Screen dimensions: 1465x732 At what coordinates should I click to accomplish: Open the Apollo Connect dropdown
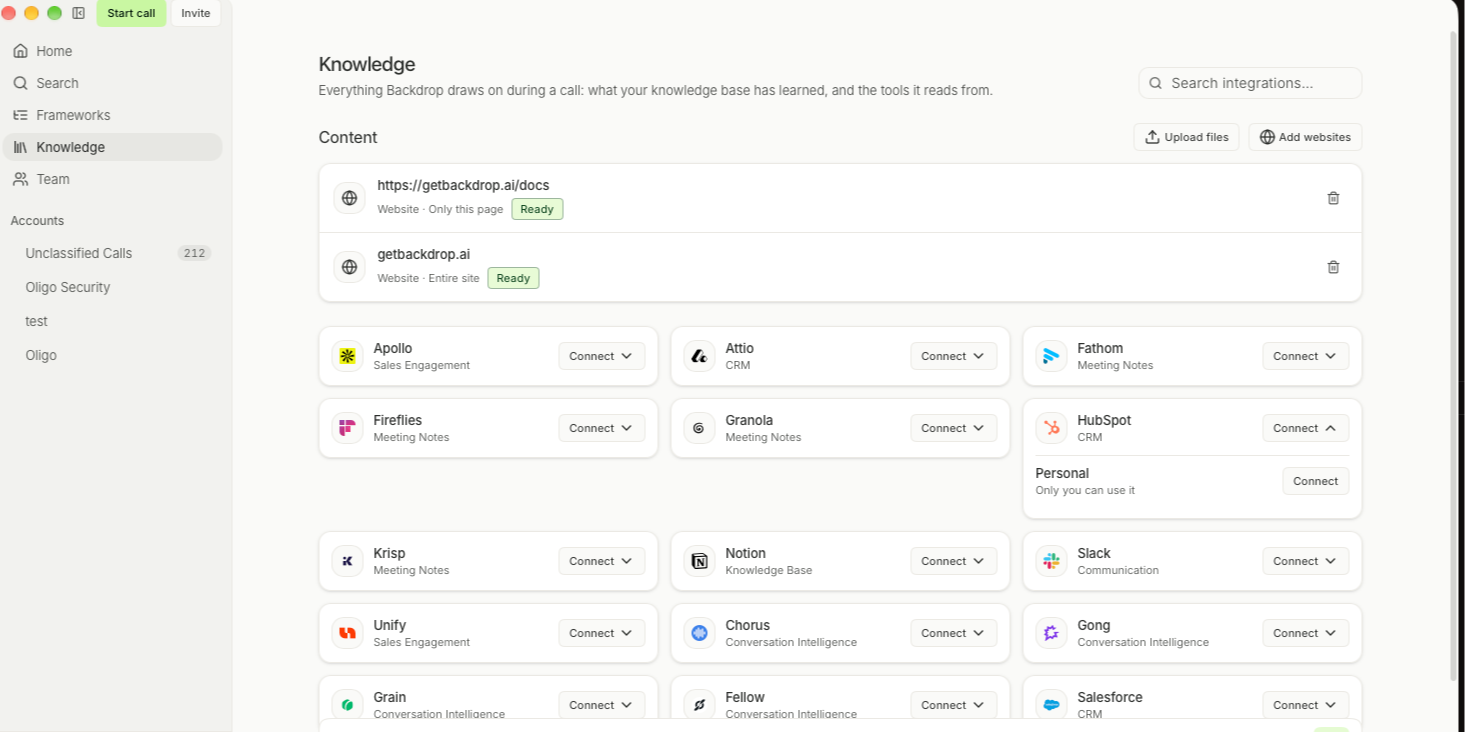coord(601,356)
